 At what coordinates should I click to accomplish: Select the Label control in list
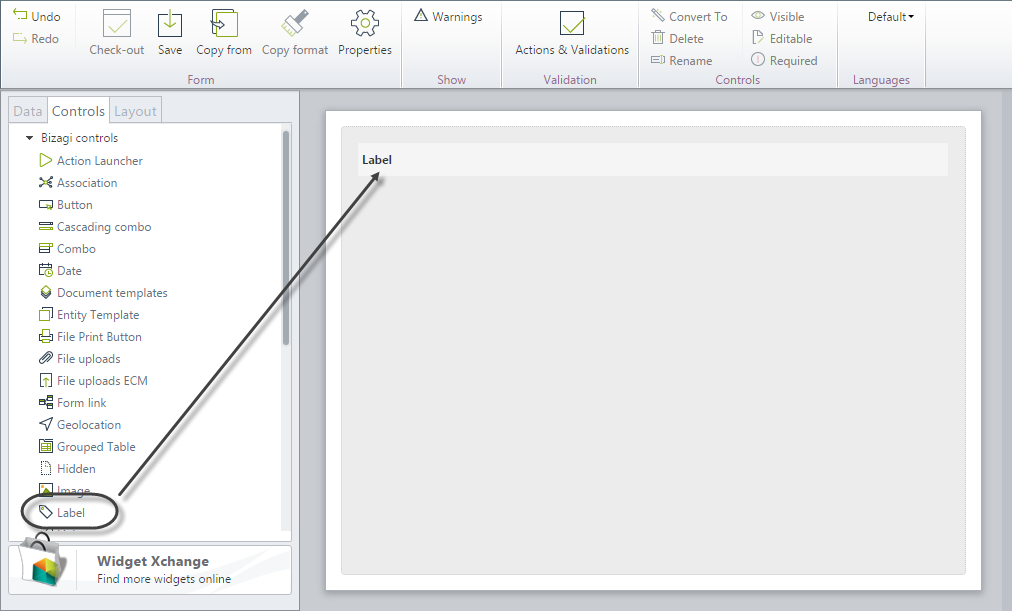click(x=62, y=512)
